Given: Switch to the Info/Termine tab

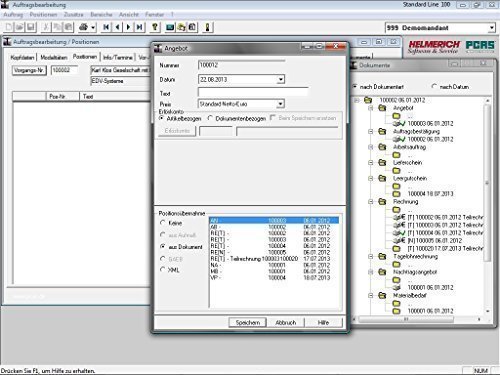Looking at the screenshot, I should (118, 57).
